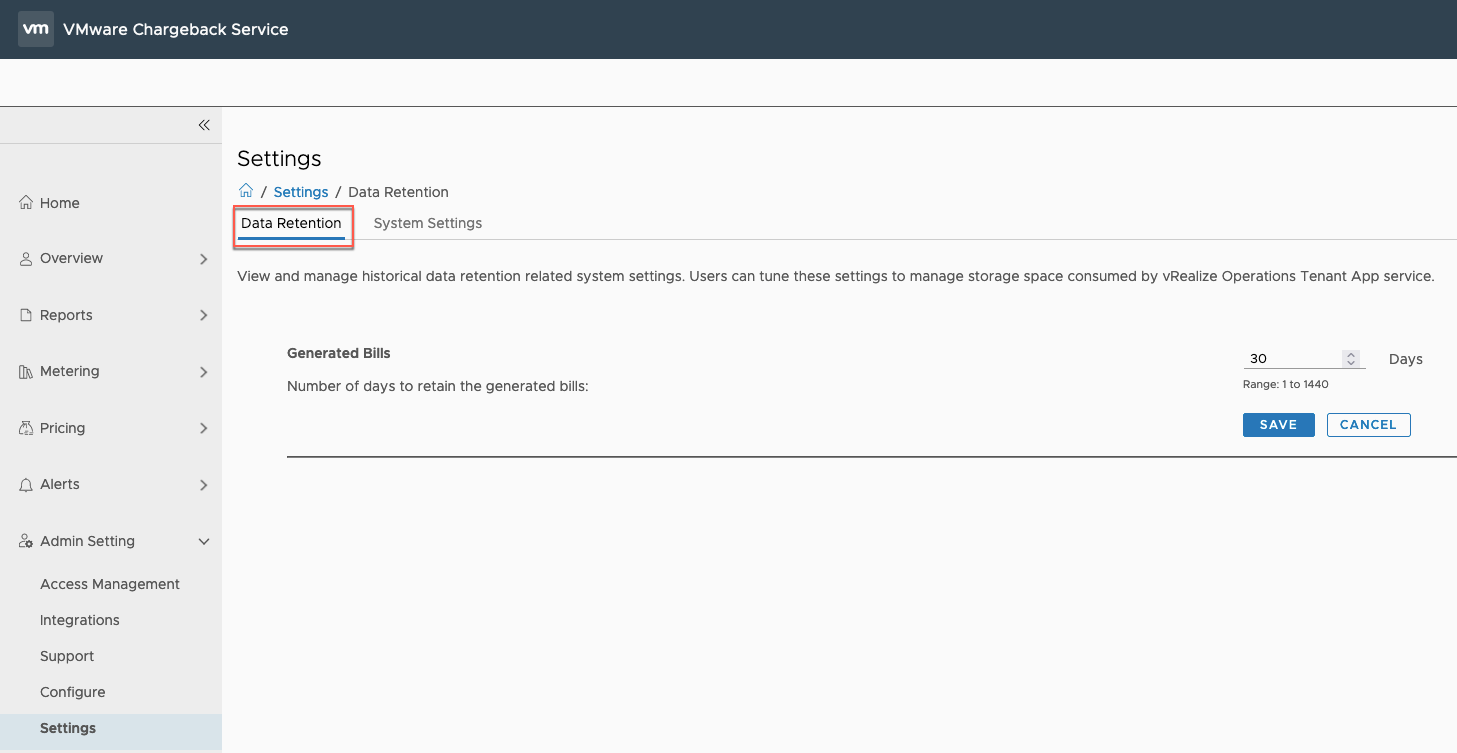
Task: Click the breadcrumb home icon
Action: [246, 191]
